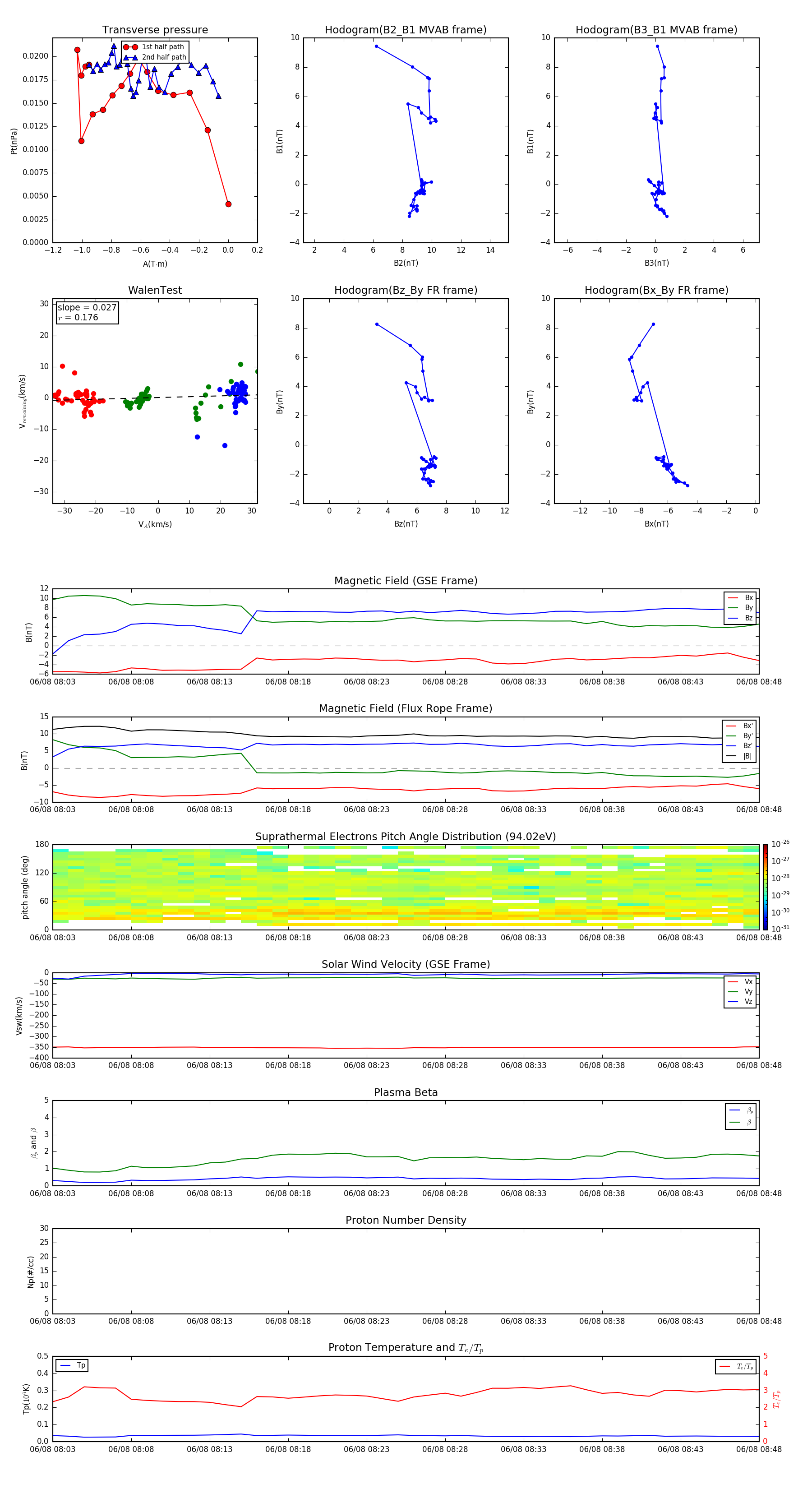This screenshot has height=1489, width=812.
Task: Select the "Hodogram(Bx_By FR frame)" title
Action: click(x=656, y=290)
